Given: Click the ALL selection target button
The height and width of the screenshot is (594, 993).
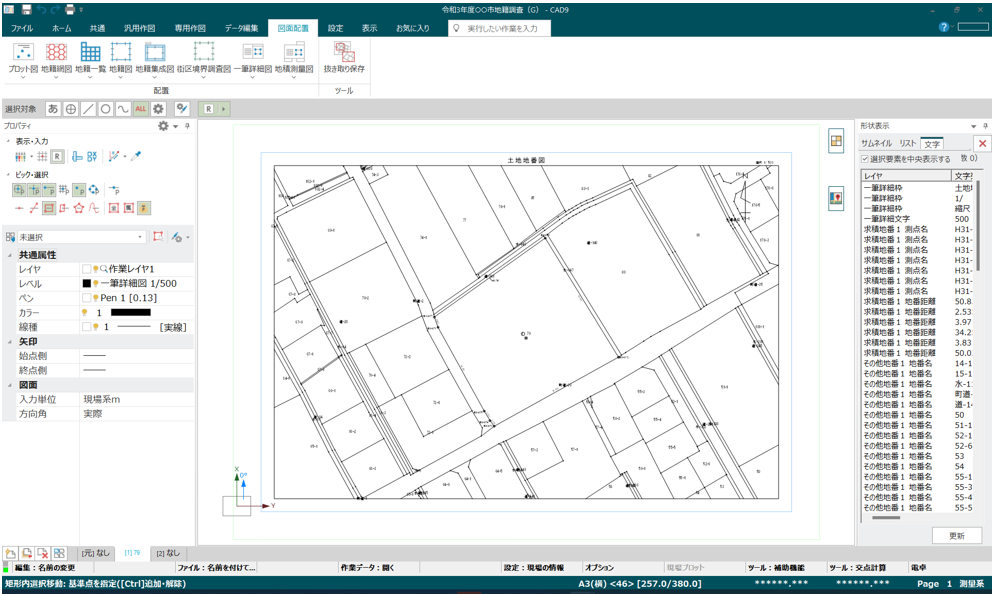Looking at the screenshot, I should [141, 109].
